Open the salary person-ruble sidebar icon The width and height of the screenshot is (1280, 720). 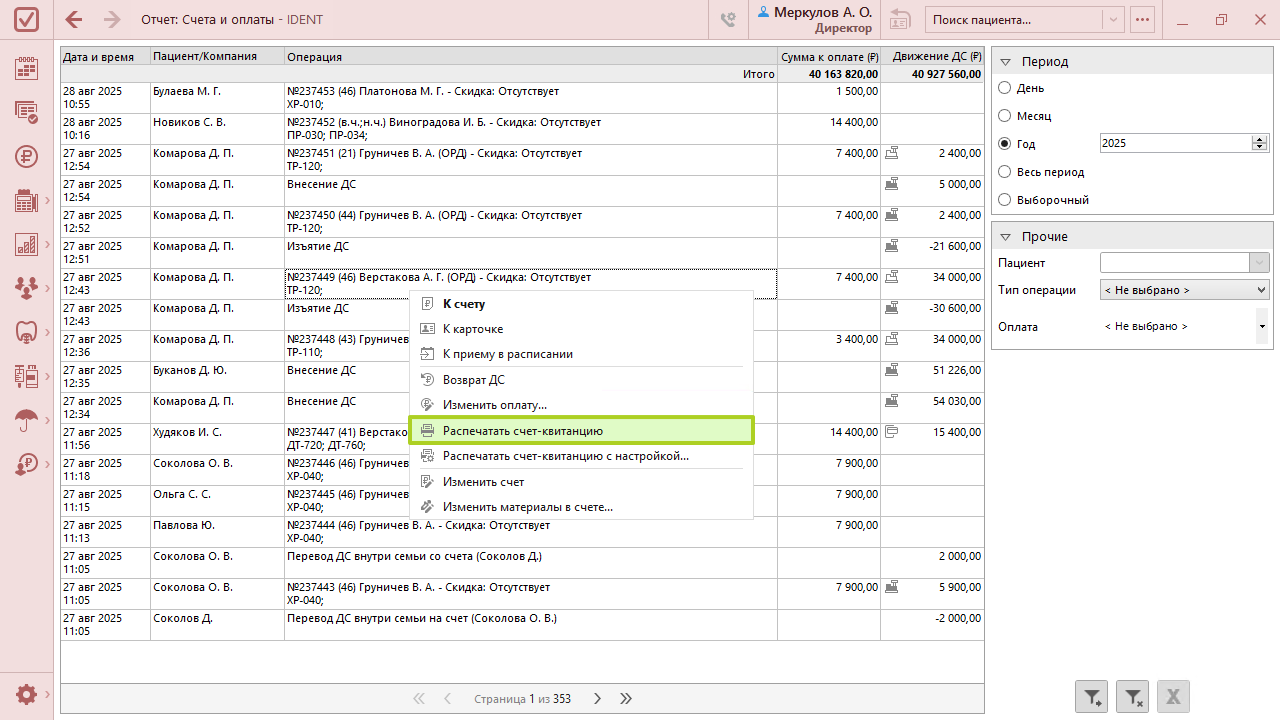27,464
